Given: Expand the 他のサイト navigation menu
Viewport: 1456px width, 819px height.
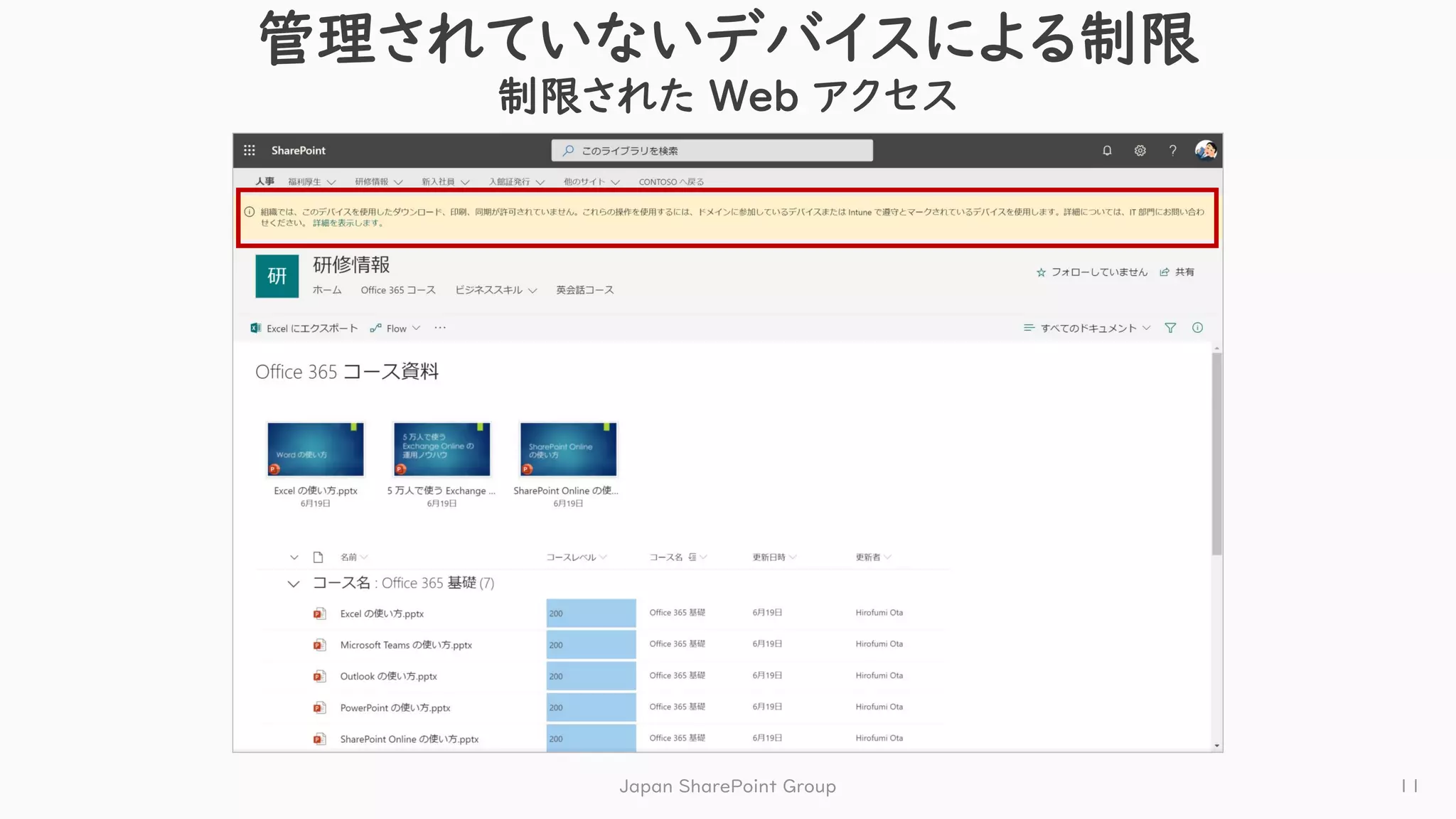Looking at the screenshot, I should pyautogui.click(x=616, y=182).
